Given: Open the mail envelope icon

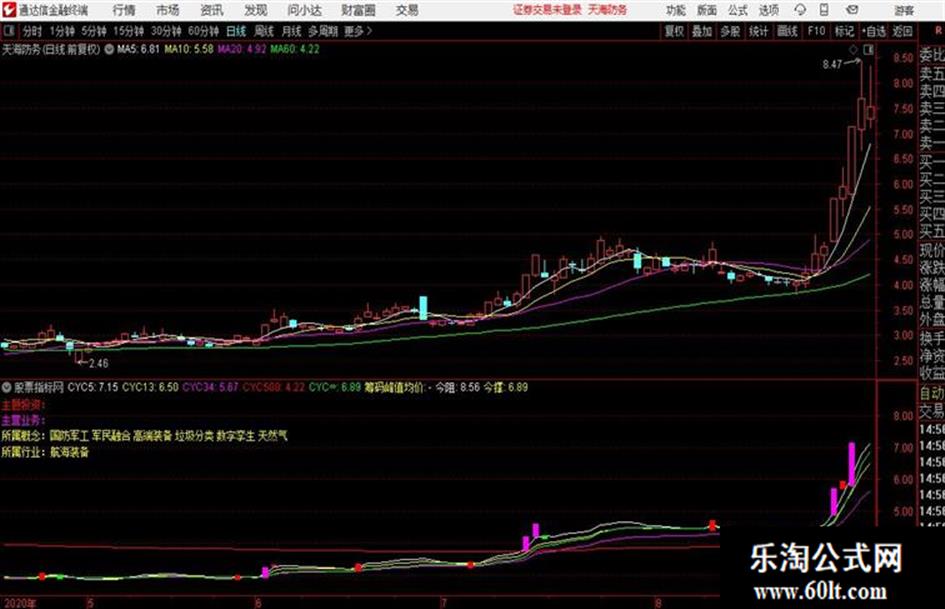Looking at the screenshot, I should tap(852, 10).
